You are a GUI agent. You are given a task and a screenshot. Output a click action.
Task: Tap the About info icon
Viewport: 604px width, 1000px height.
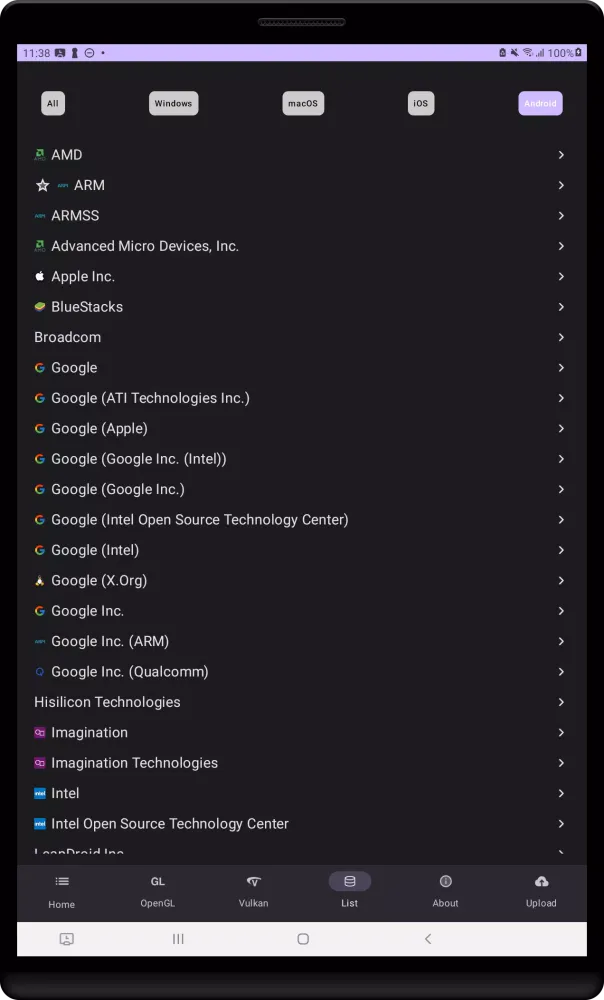point(445,881)
